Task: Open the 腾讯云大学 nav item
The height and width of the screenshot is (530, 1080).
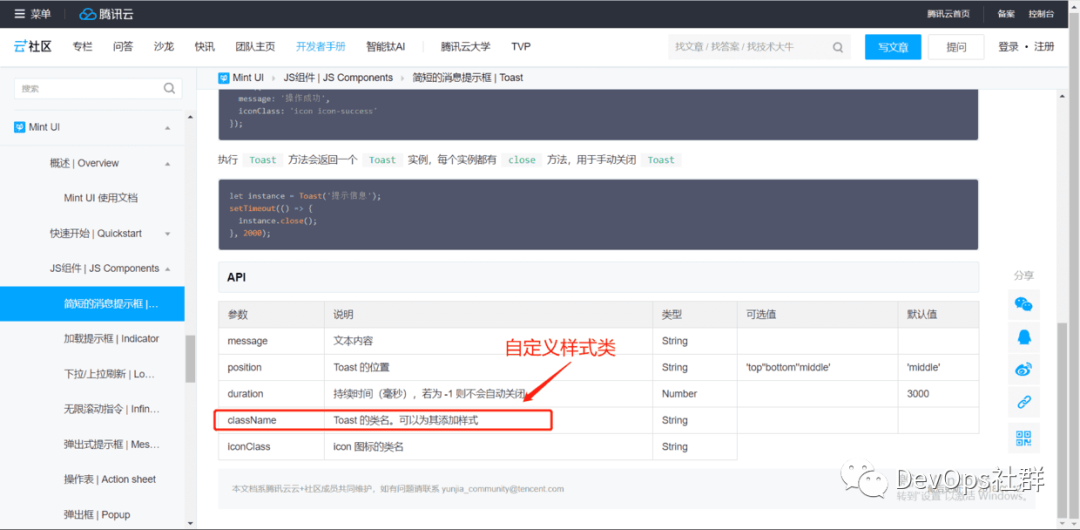Action: [x=466, y=47]
